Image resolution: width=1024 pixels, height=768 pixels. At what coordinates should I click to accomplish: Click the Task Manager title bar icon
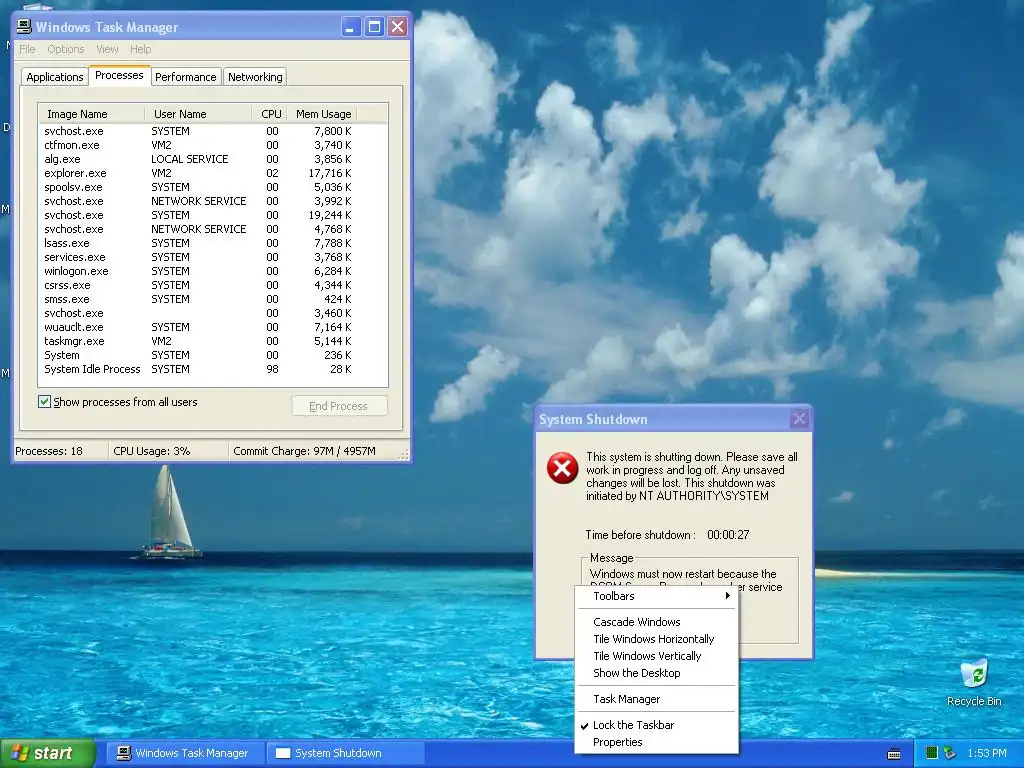[24, 27]
